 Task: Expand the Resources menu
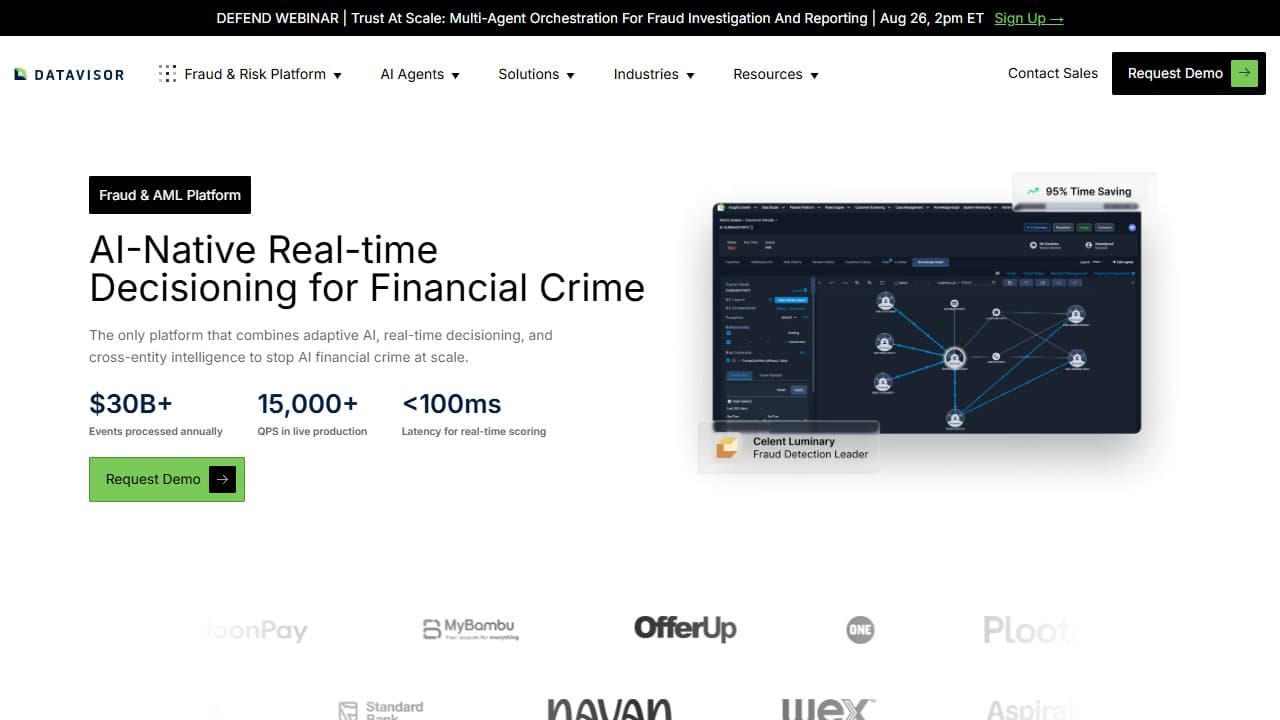point(776,74)
